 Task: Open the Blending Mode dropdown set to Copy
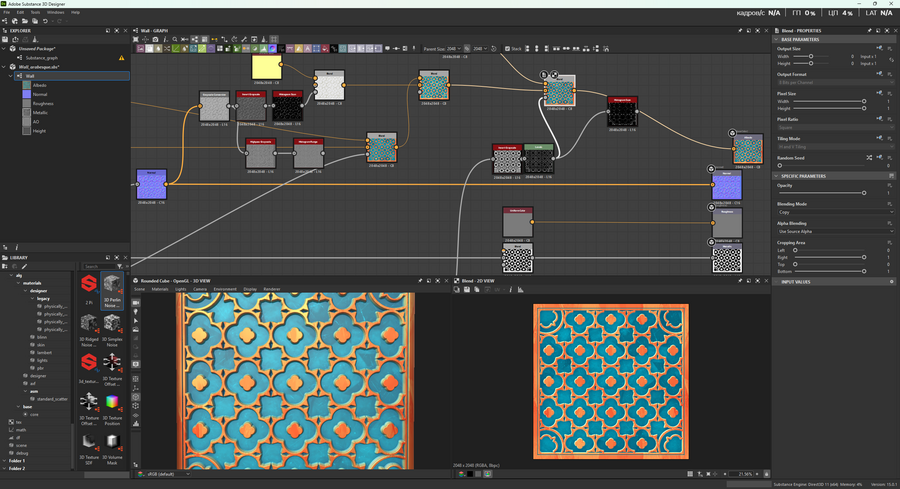point(835,212)
